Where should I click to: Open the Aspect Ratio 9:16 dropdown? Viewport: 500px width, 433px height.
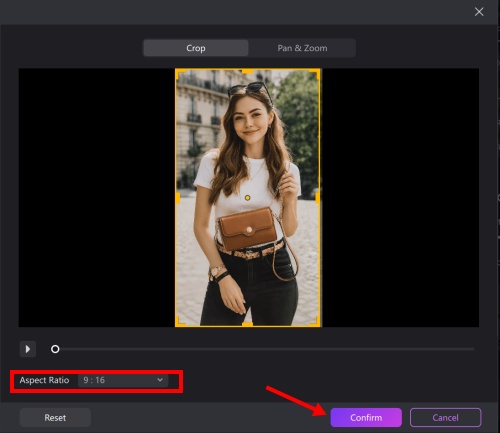click(123, 380)
